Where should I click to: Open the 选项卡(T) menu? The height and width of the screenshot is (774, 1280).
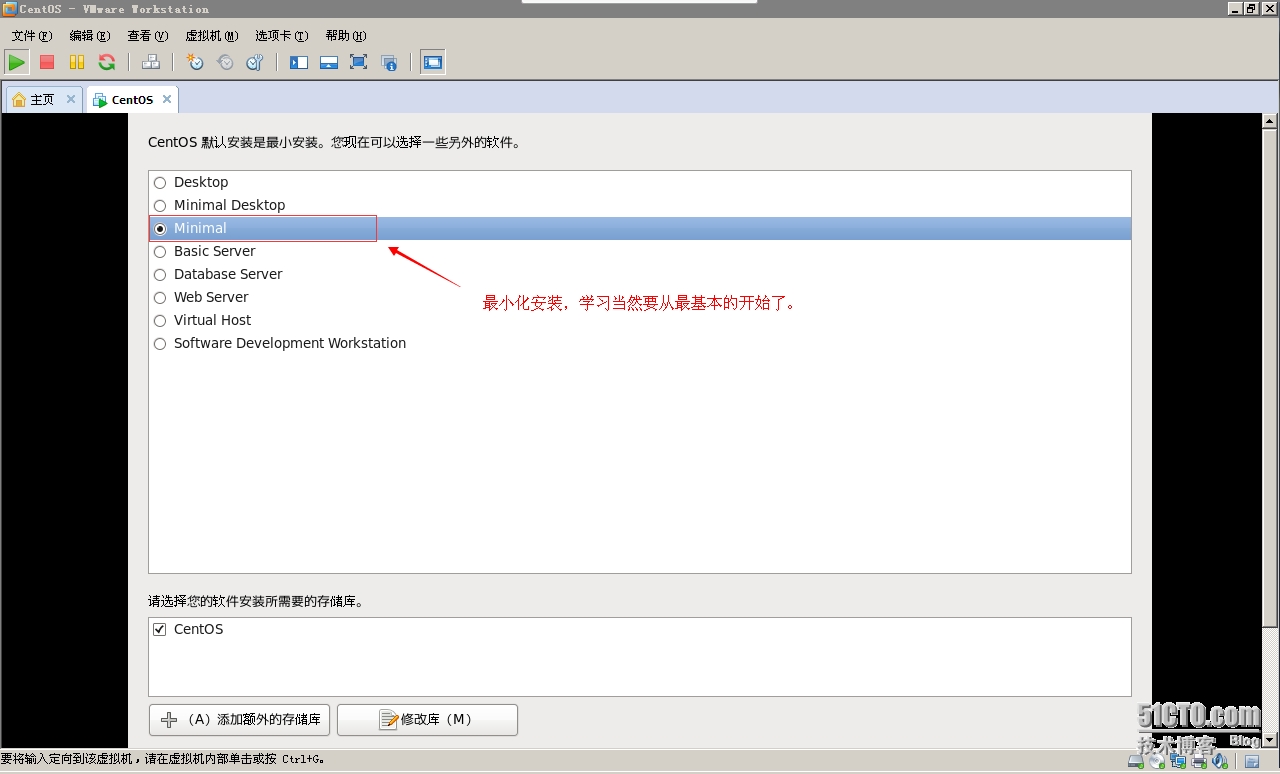281,36
